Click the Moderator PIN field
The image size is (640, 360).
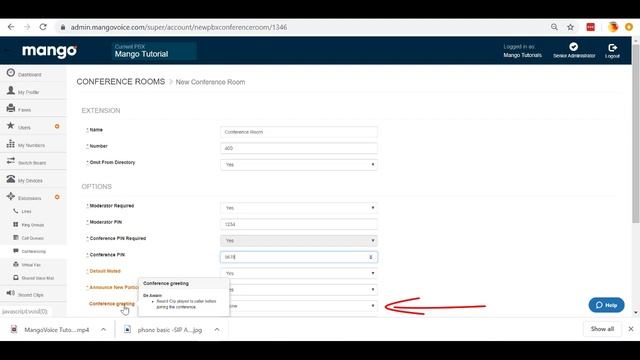(299, 224)
